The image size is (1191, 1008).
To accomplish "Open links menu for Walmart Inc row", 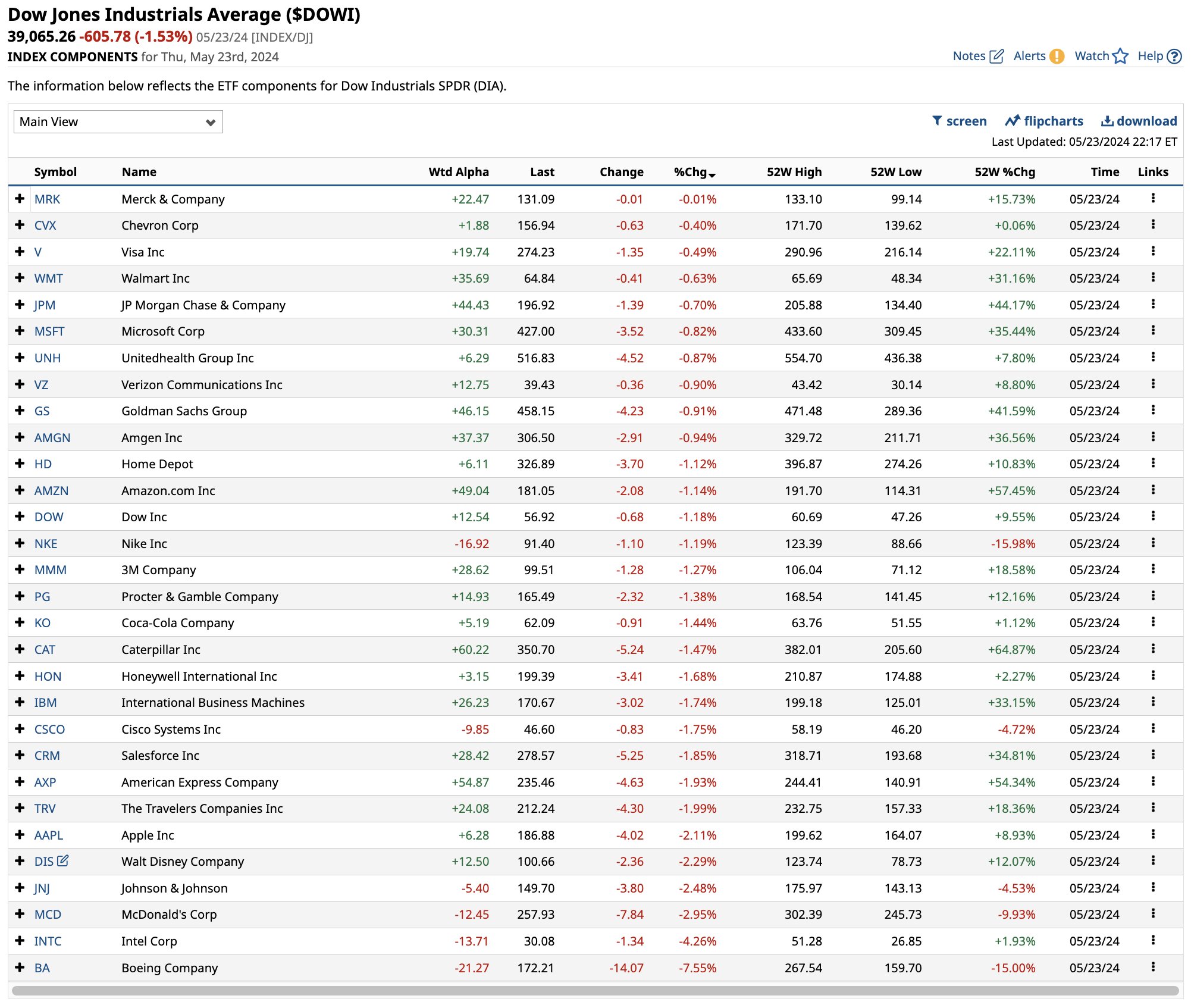I will [x=1153, y=277].
